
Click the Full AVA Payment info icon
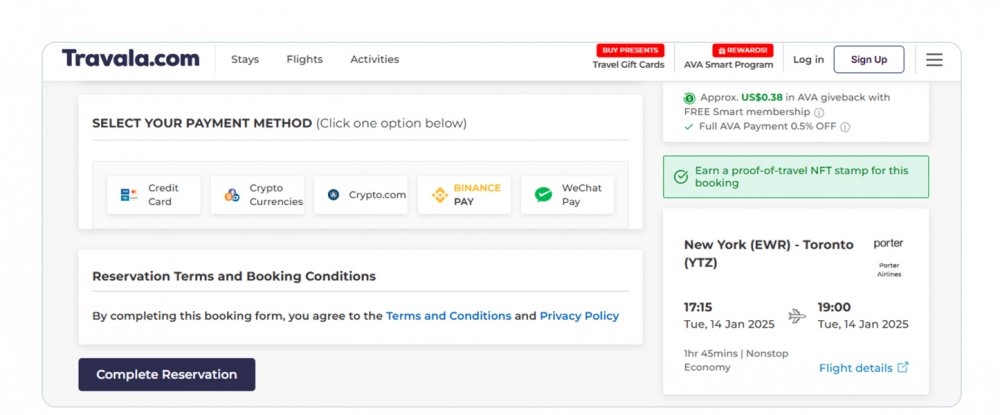tap(845, 127)
